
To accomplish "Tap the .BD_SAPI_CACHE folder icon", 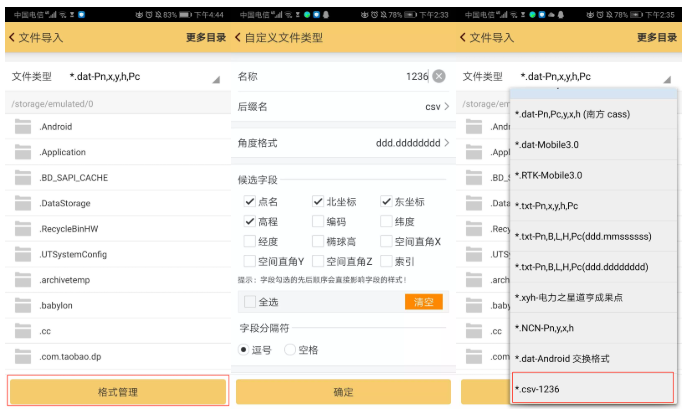I will pyautogui.click(x=23, y=178).
